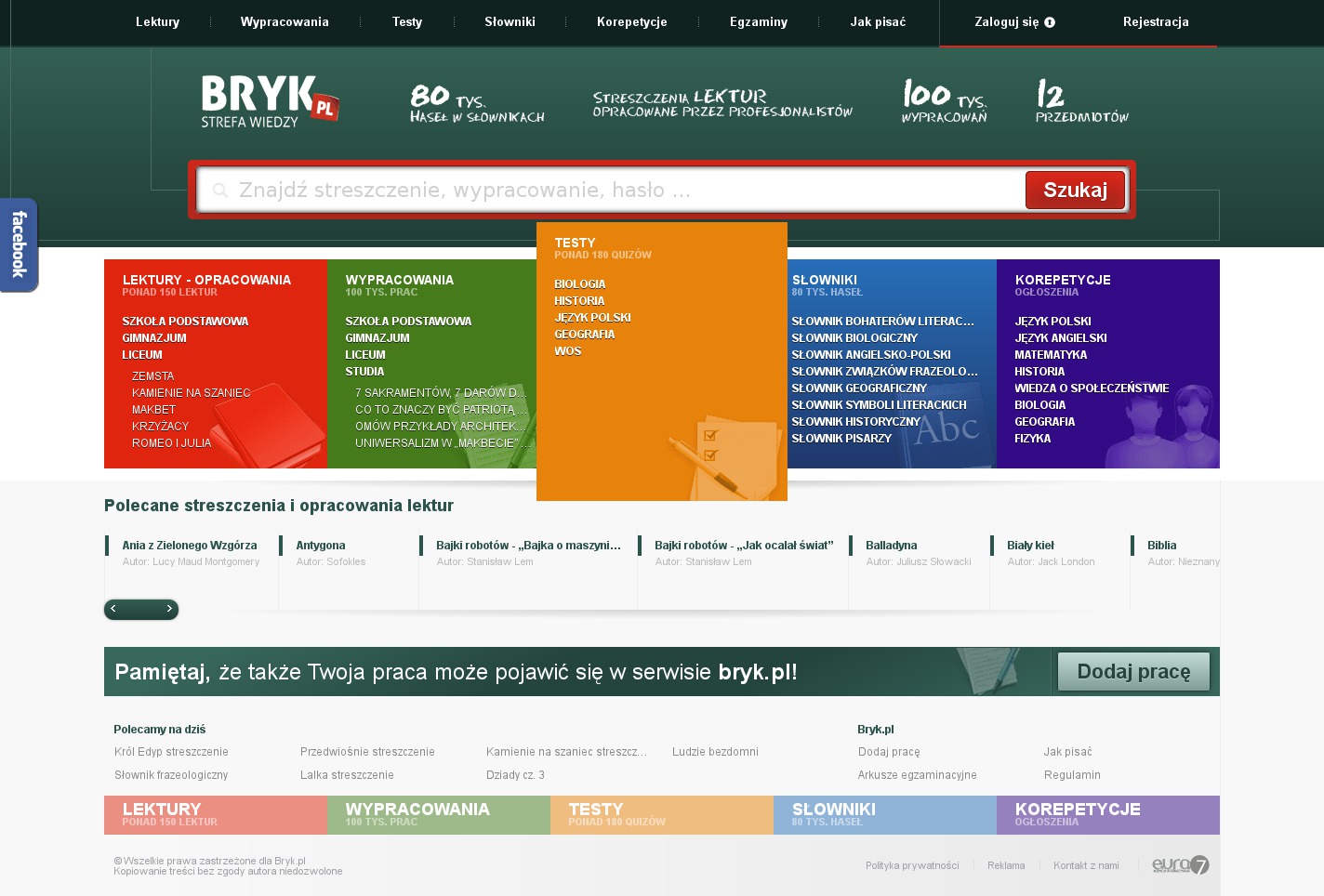Select Gimnazjum under Wypracowania

coord(377,338)
